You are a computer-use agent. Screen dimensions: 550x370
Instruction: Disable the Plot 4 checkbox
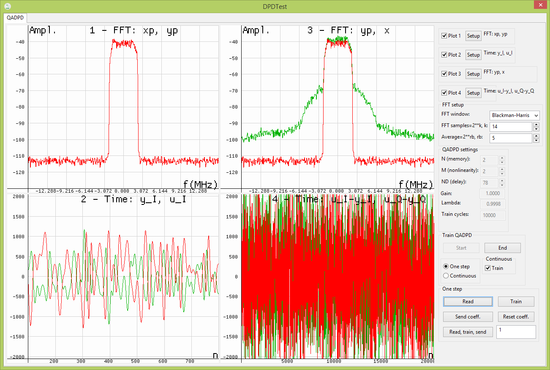coord(444,93)
